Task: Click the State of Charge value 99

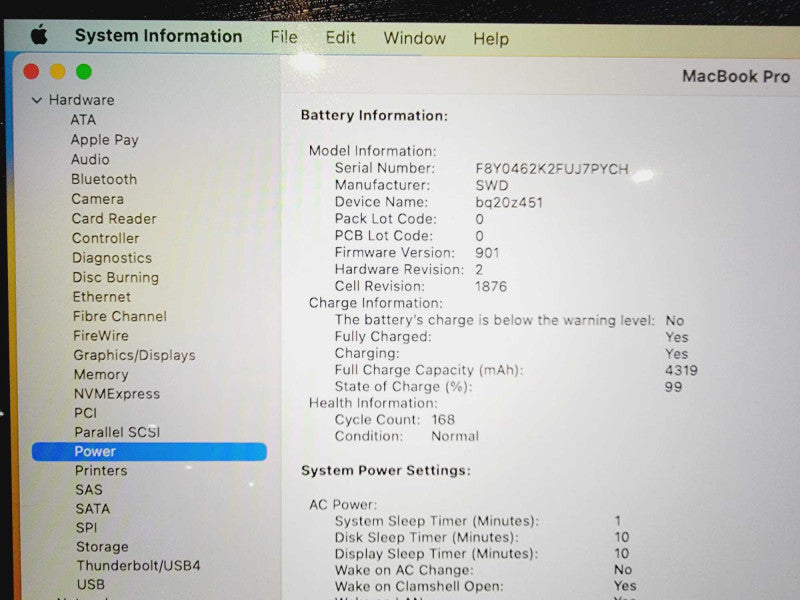Action: (x=673, y=387)
